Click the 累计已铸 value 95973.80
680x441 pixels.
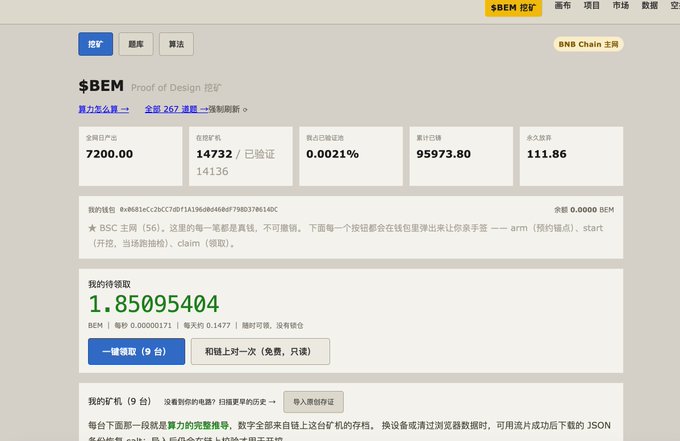click(x=443, y=154)
